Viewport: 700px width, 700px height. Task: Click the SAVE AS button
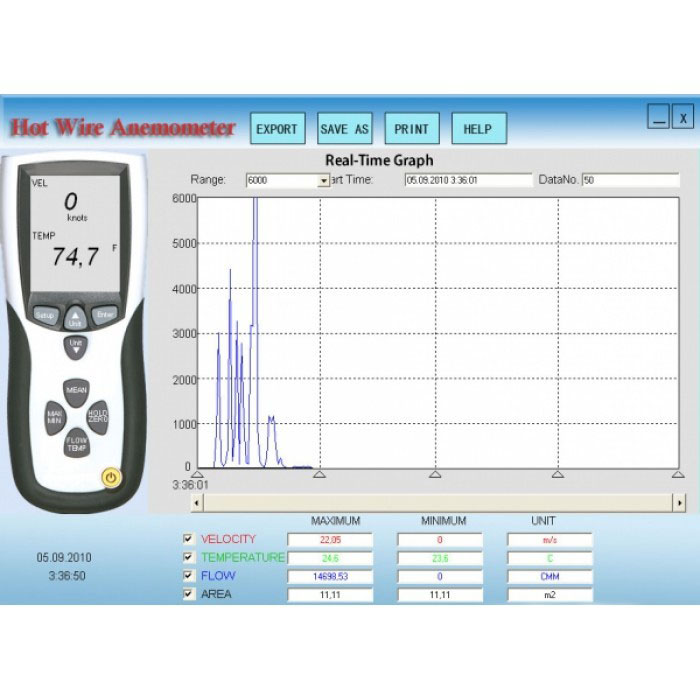coord(344,129)
